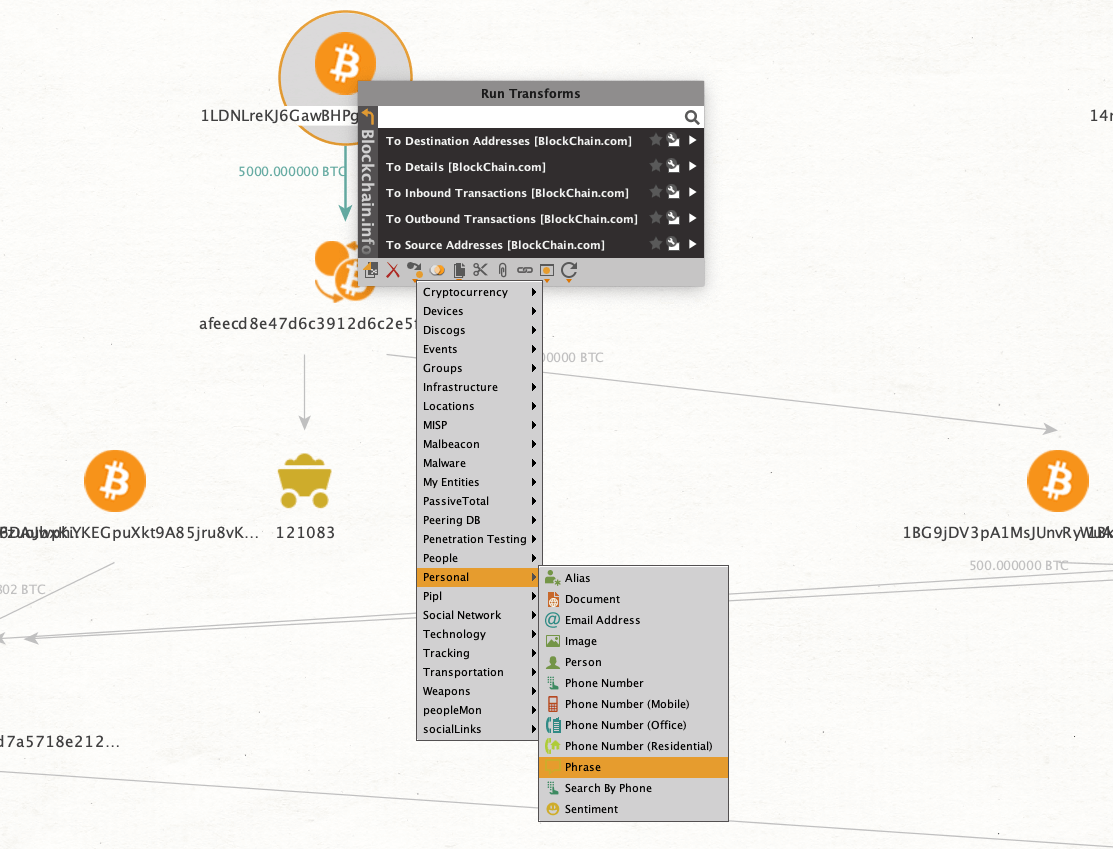Select the 1LDNLreKJ6GawBHPg bitcoin address node
Image resolution: width=1113 pixels, height=849 pixels.
pyautogui.click(x=345, y=63)
